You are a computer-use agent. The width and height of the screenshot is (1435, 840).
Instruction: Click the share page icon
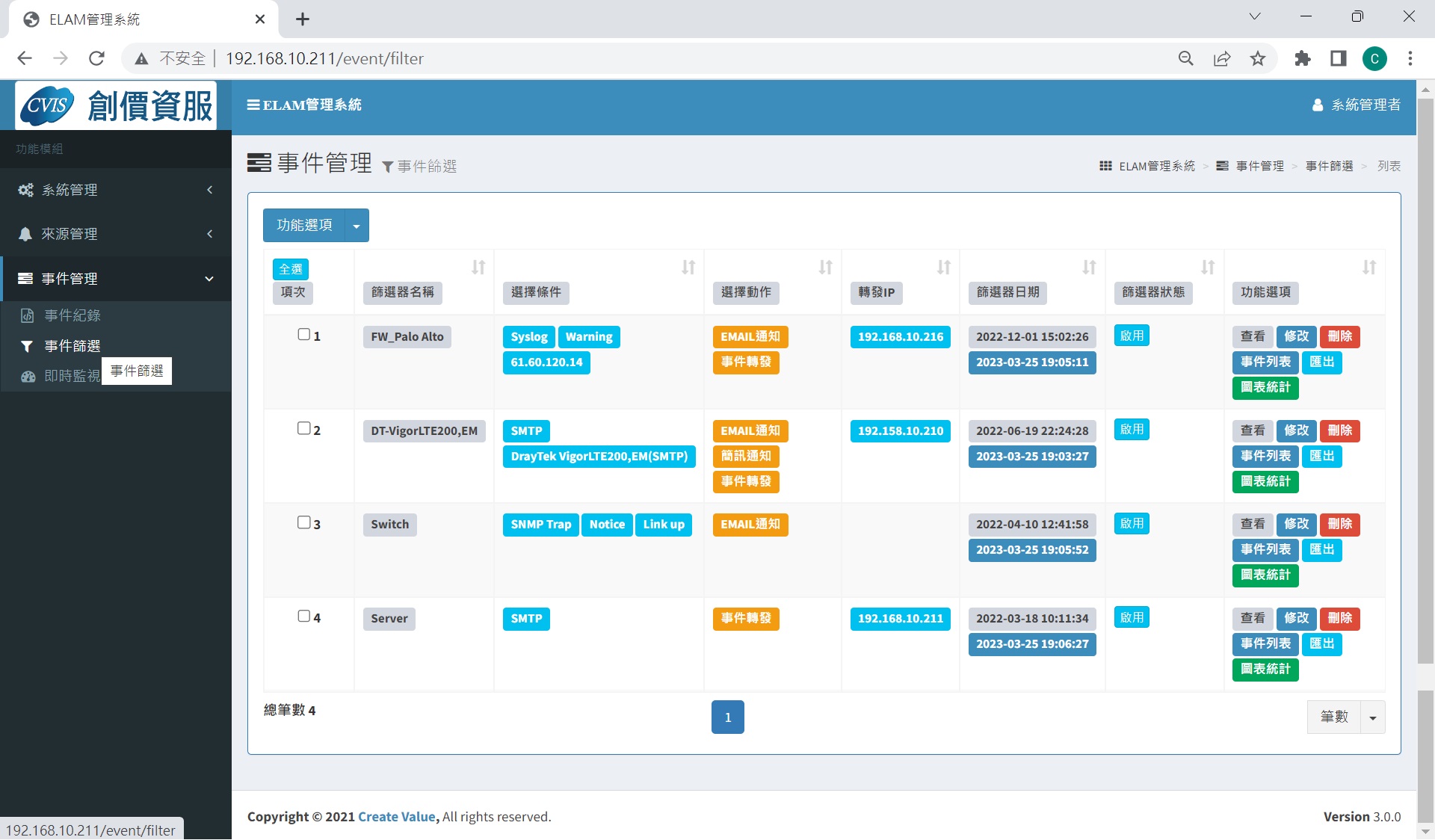coord(1222,58)
